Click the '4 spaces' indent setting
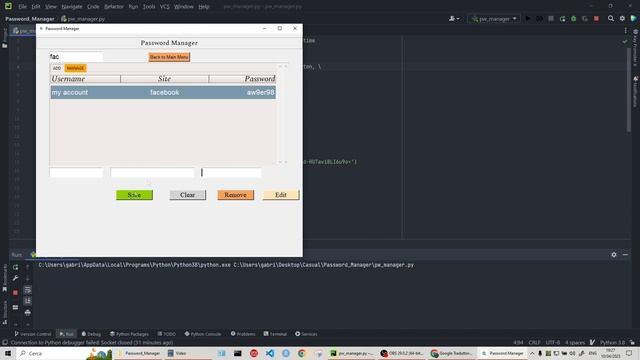This screenshot has height=360, width=640. click(x=575, y=342)
